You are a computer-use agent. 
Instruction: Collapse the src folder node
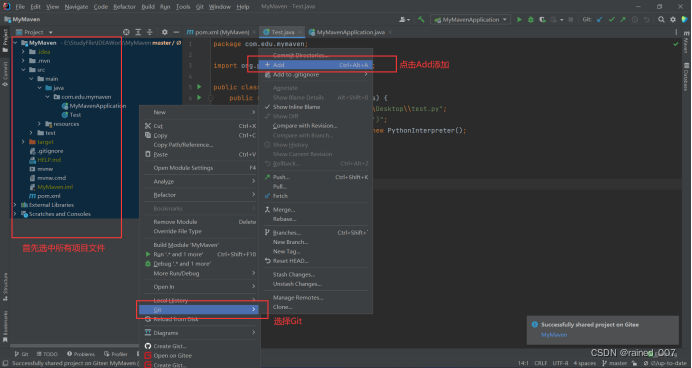23,70
